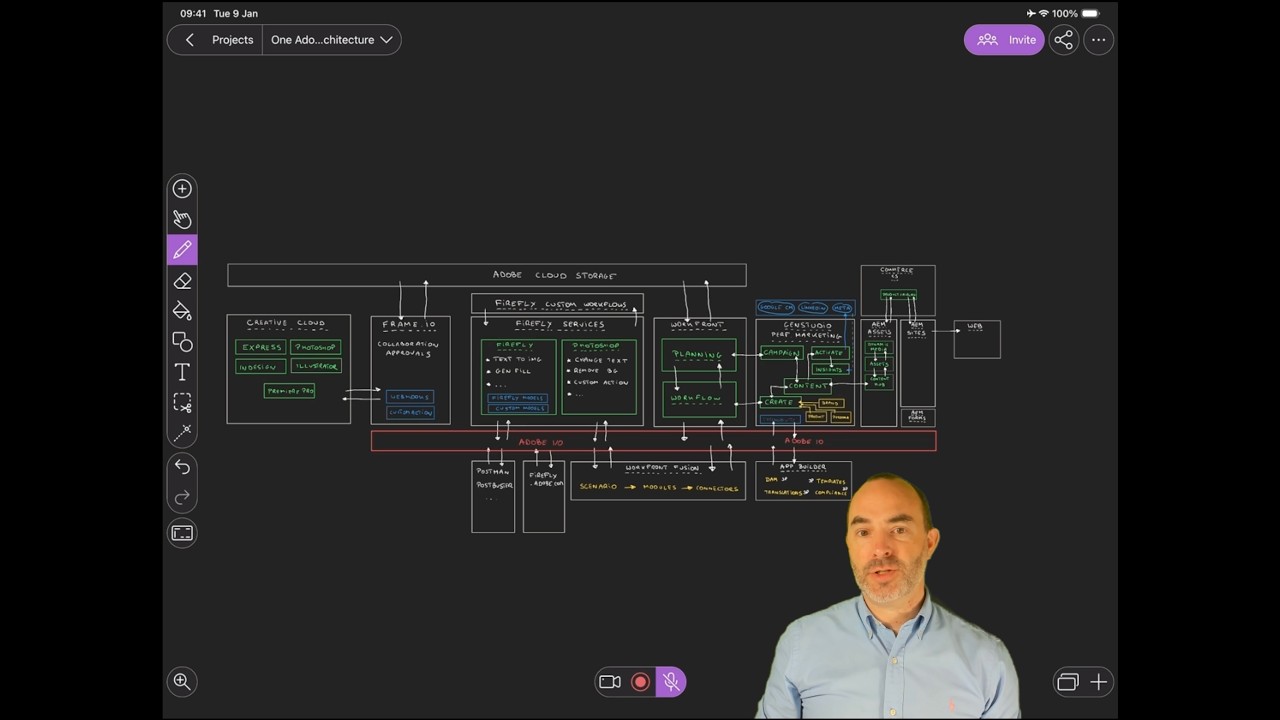This screenshot has height=720, width=1280.
Task: Tap the Wi-Fi status icon
Action: (1044, 14)
